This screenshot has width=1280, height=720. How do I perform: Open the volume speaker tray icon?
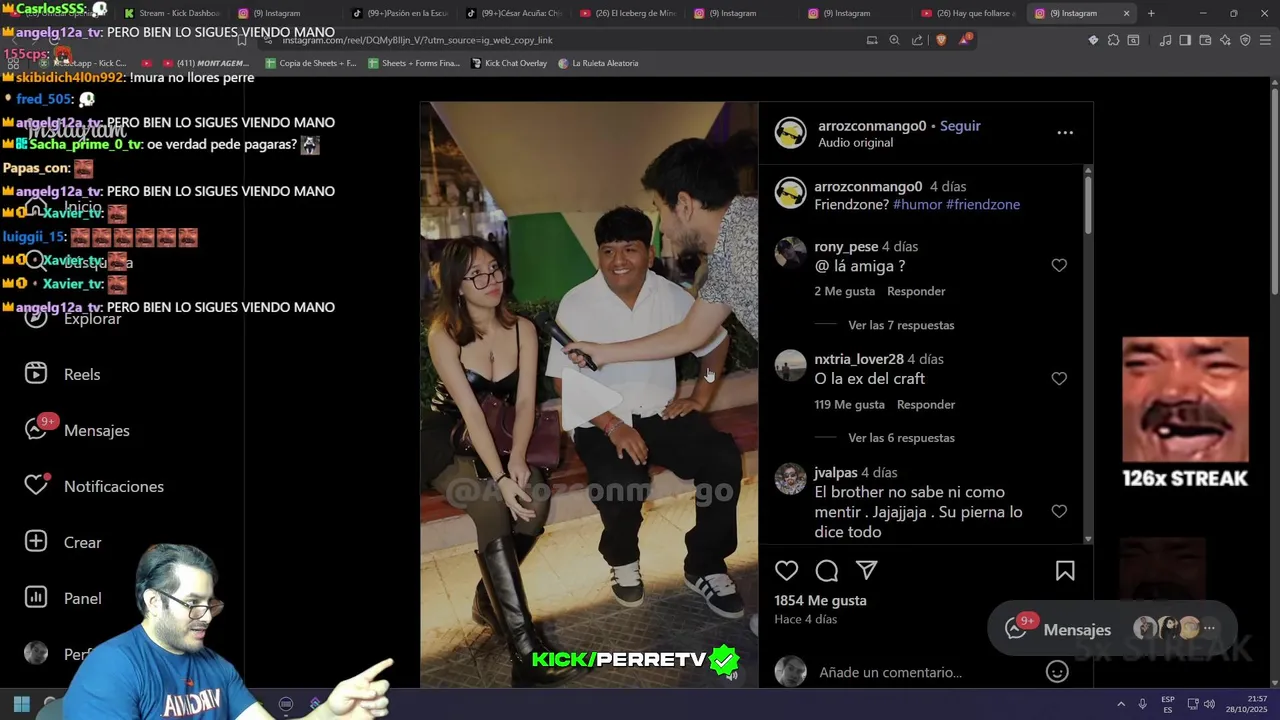(1209, 704)
